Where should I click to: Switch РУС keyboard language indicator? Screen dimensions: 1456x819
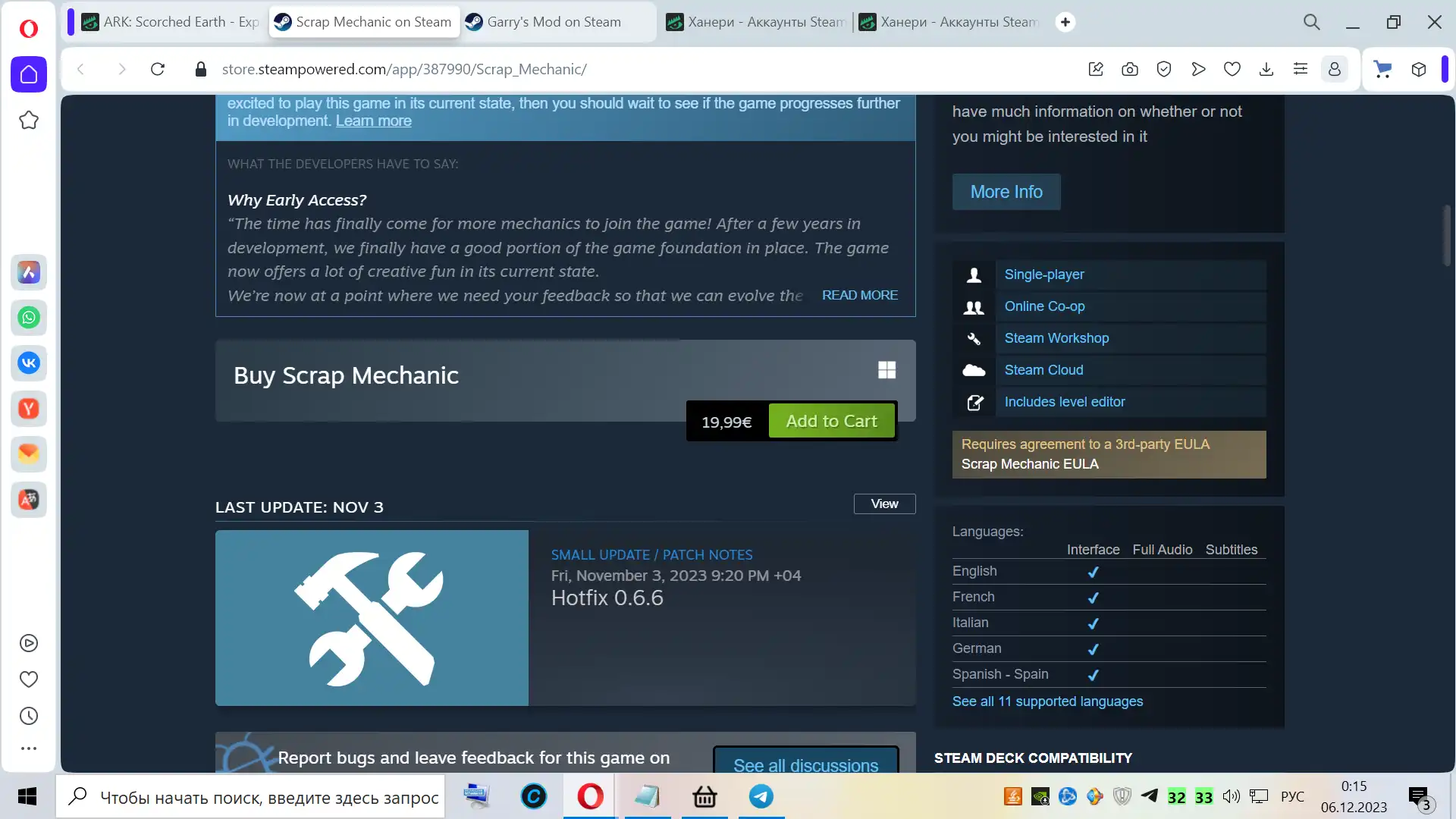click(1292, 797)
